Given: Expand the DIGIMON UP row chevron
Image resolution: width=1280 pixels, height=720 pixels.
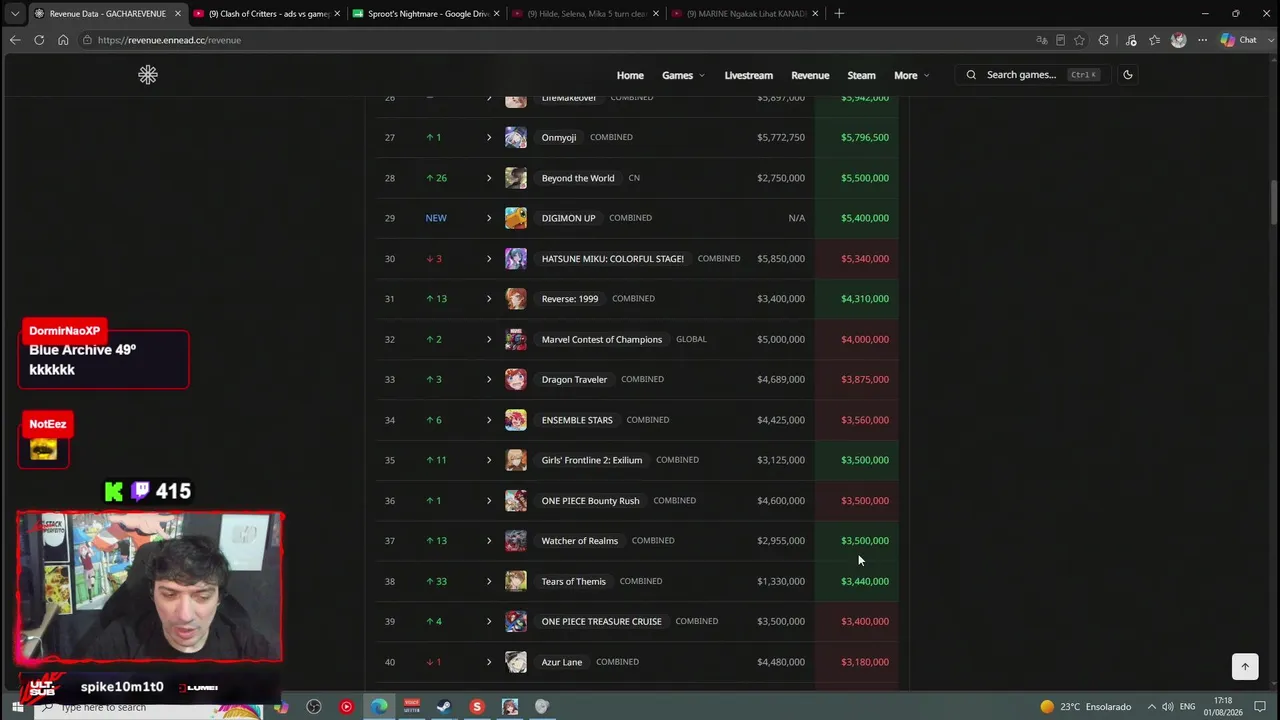Looking at the screenshot, I should coord(489,218).
